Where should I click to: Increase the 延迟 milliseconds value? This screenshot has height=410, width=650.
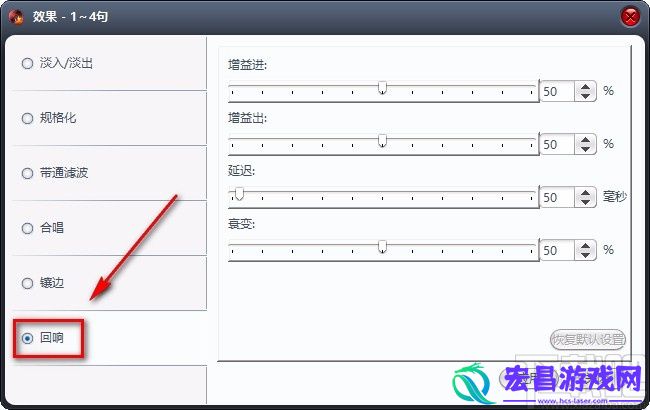[x=585, y=193]
